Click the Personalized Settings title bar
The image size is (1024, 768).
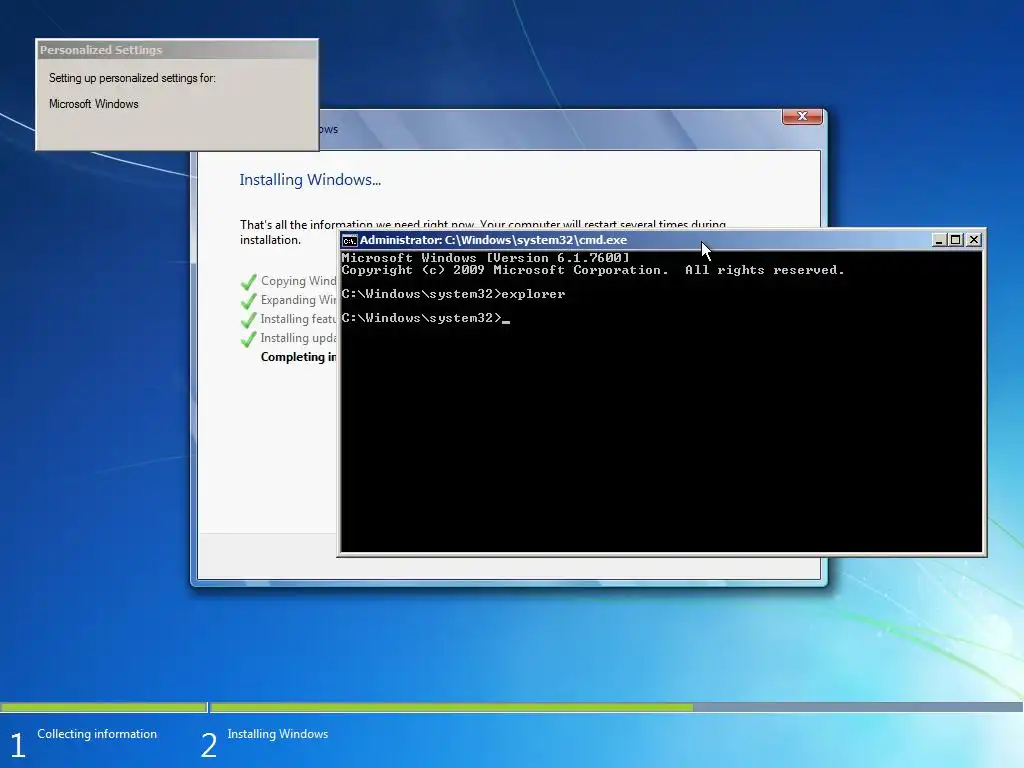tap(177, 50)
